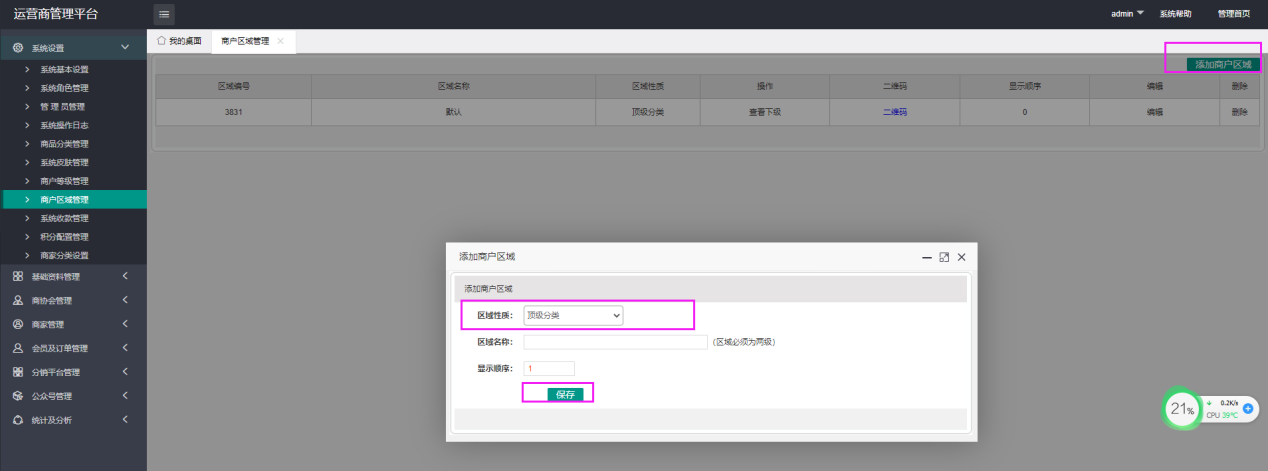
Task: Click the 统计及分析 sidebar icon
Action: tap(18, 420)
